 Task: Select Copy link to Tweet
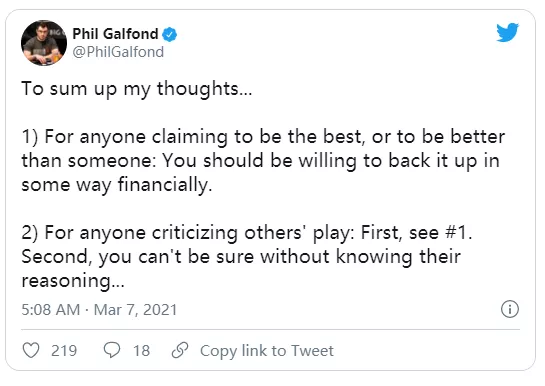[267, 351]
